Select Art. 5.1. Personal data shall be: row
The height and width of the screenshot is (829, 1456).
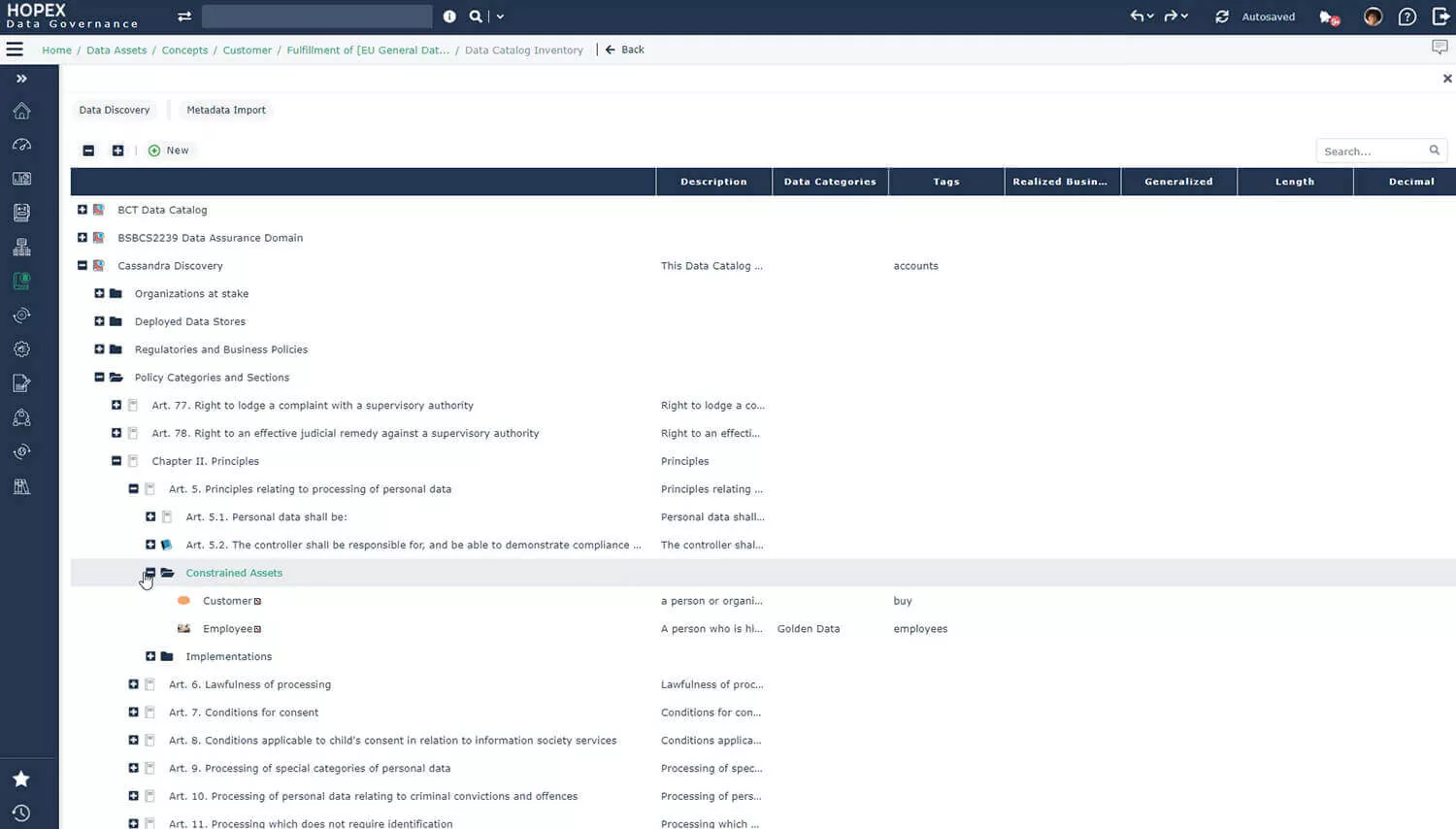(763, 517)
